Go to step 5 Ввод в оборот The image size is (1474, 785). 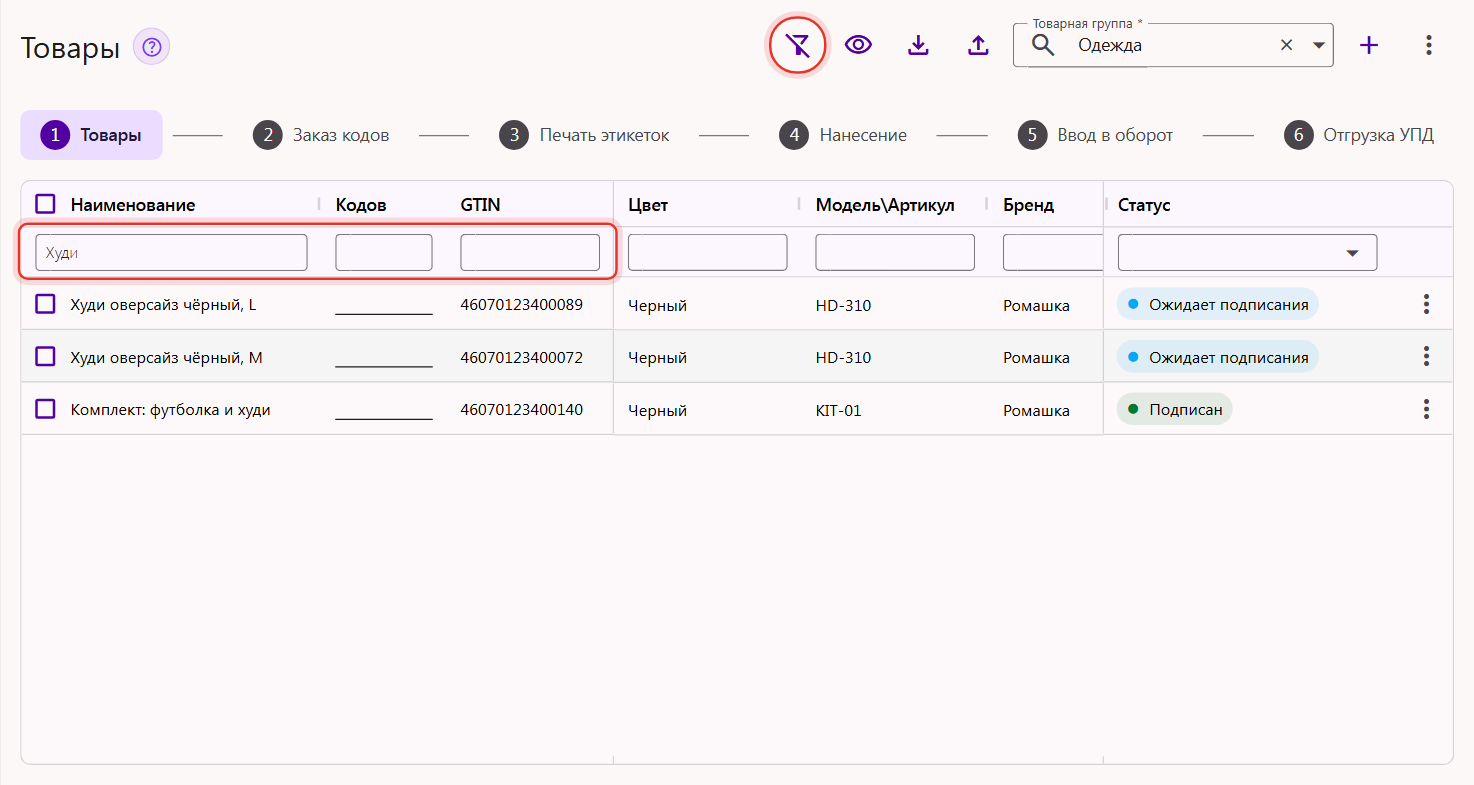click(x=1095, y=135)
